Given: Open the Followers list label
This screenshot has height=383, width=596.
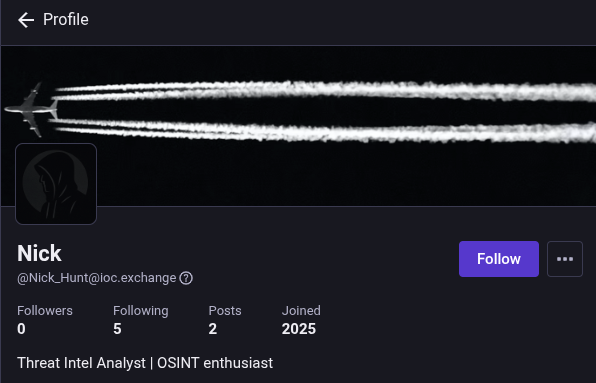Looking at the screenshot, I should 45,311.
